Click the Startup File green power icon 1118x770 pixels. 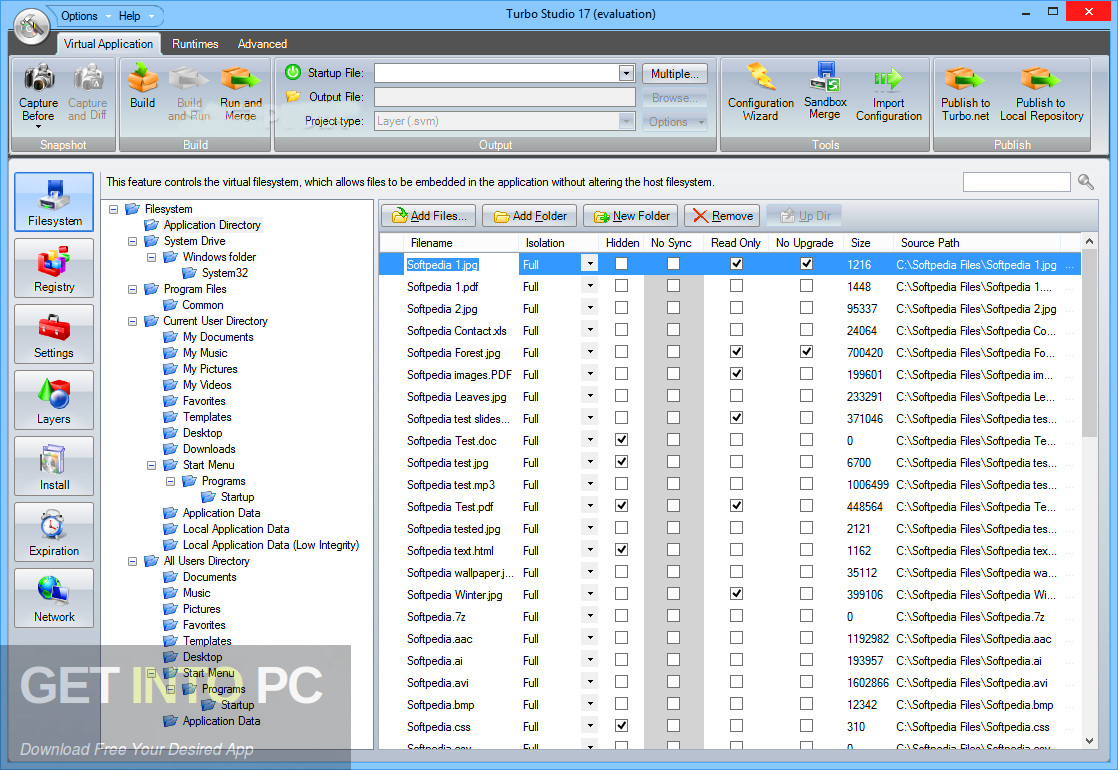(292, 72)
